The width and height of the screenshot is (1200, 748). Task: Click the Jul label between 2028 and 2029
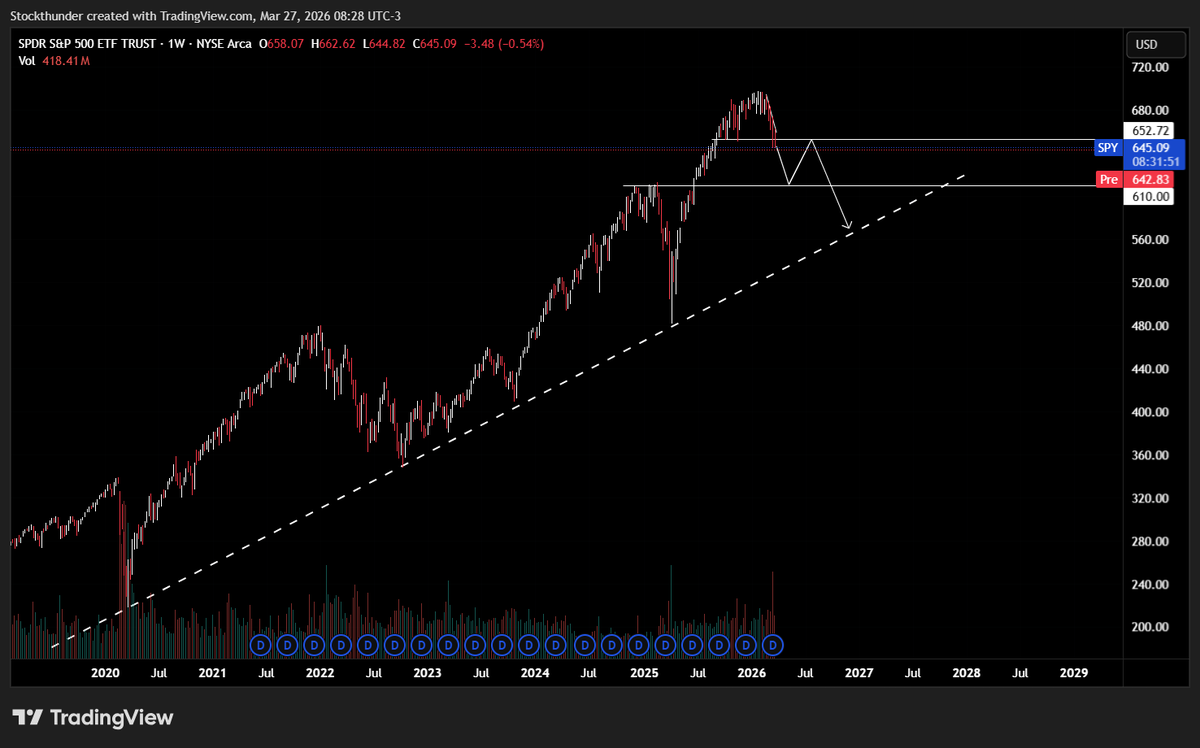coord(1020,674)
